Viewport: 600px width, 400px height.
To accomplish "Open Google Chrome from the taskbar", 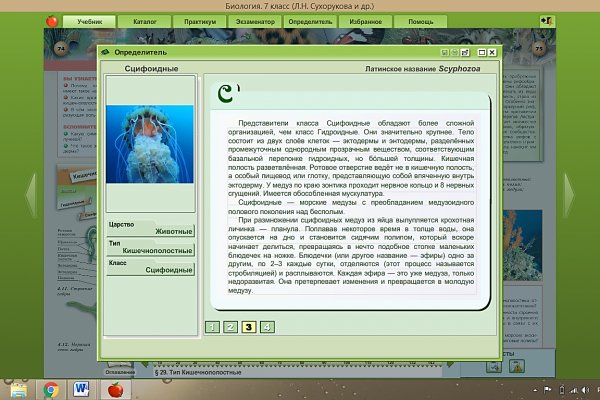I will 52,388.
